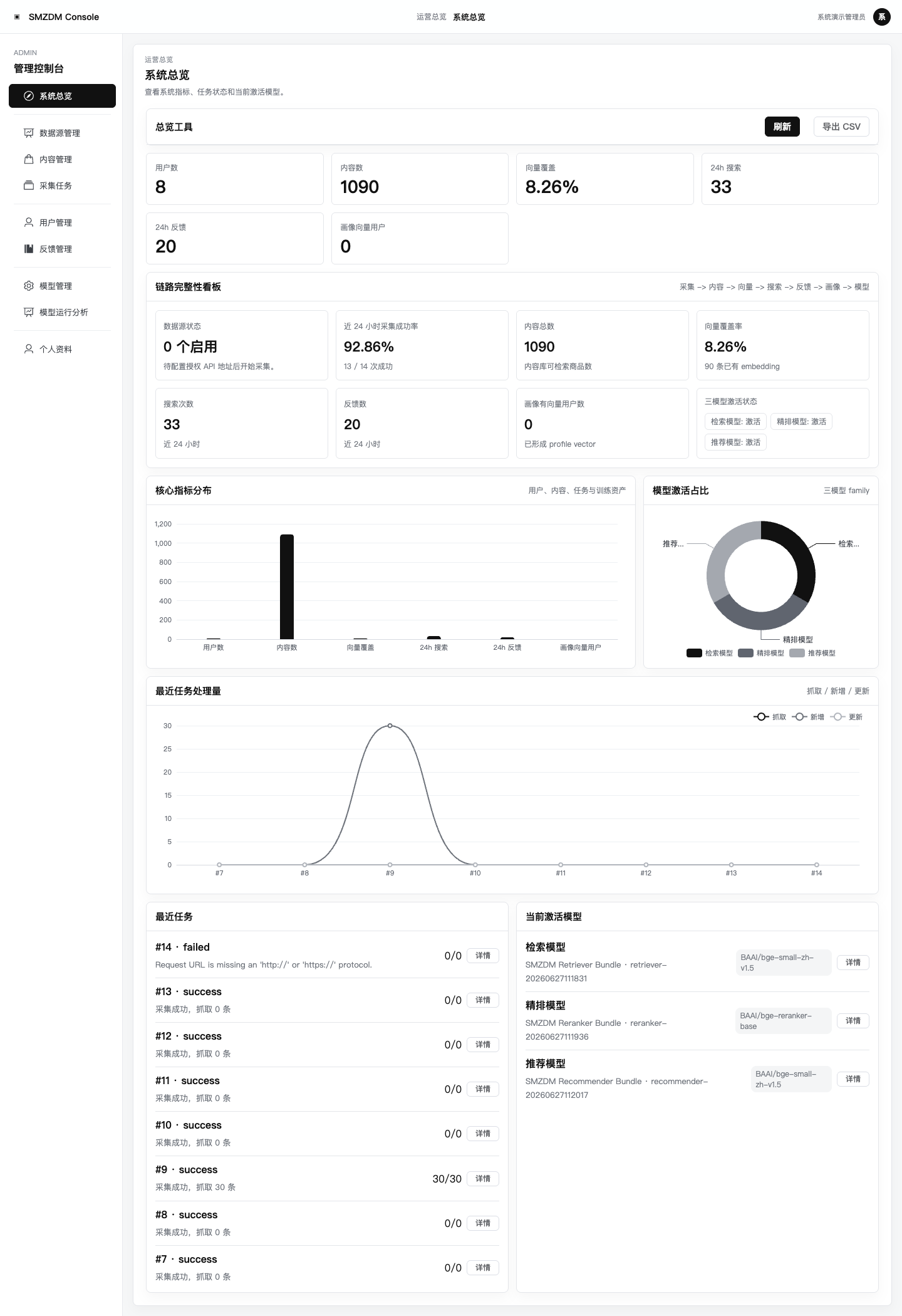902x1316 pixels.
Task: View 详情 for the 检索模型
Action: 853,963
